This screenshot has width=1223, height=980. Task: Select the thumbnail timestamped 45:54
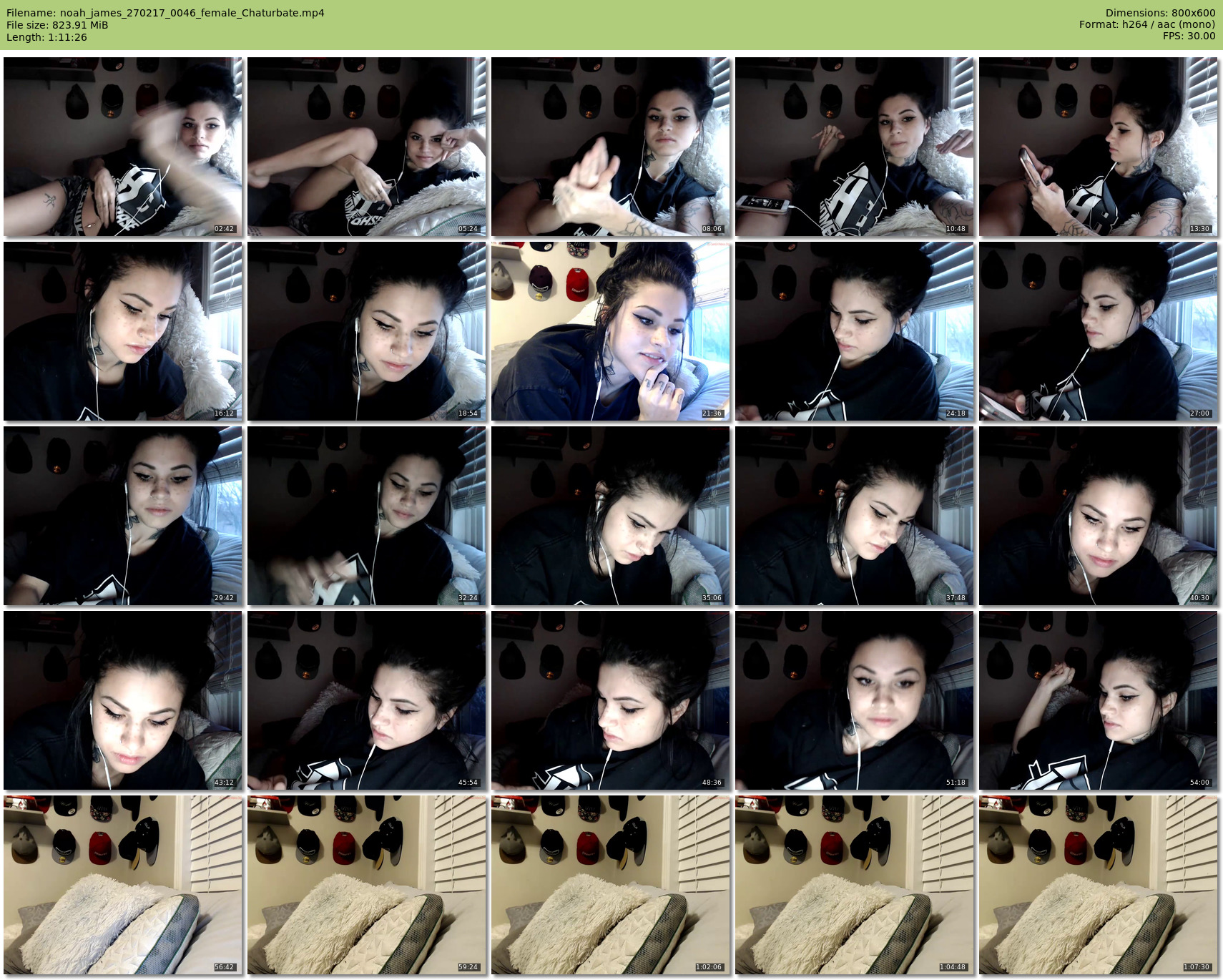tap(367, 700)
